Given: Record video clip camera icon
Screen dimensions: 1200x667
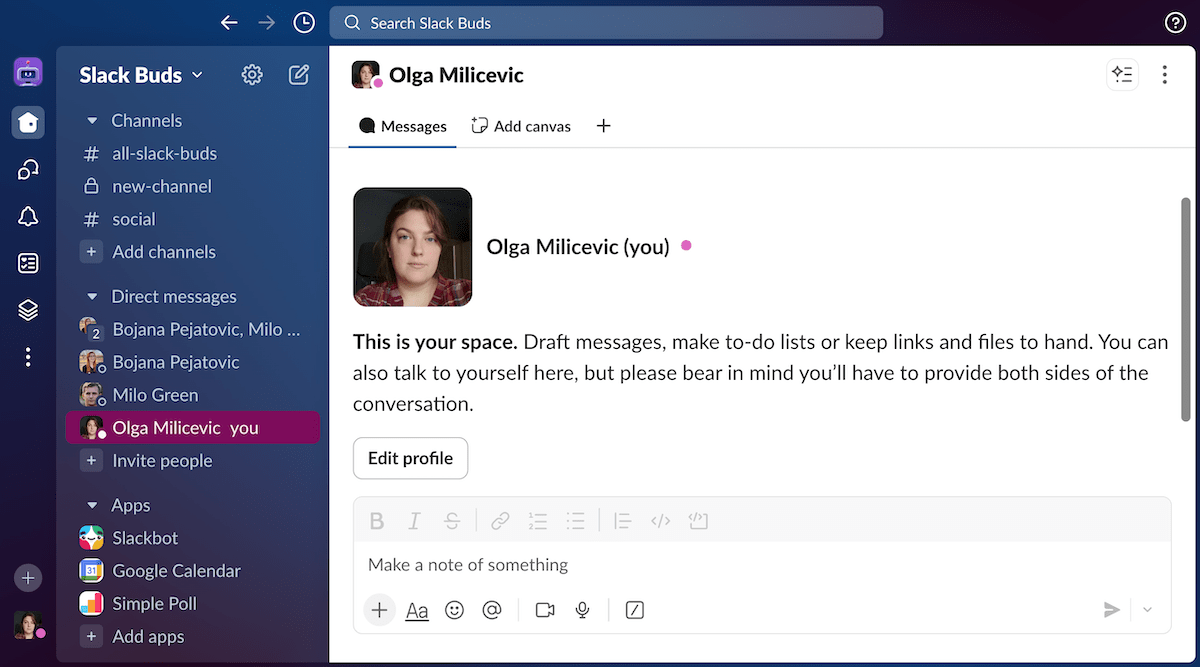Looking at the screenshot, I should point(545,610).
